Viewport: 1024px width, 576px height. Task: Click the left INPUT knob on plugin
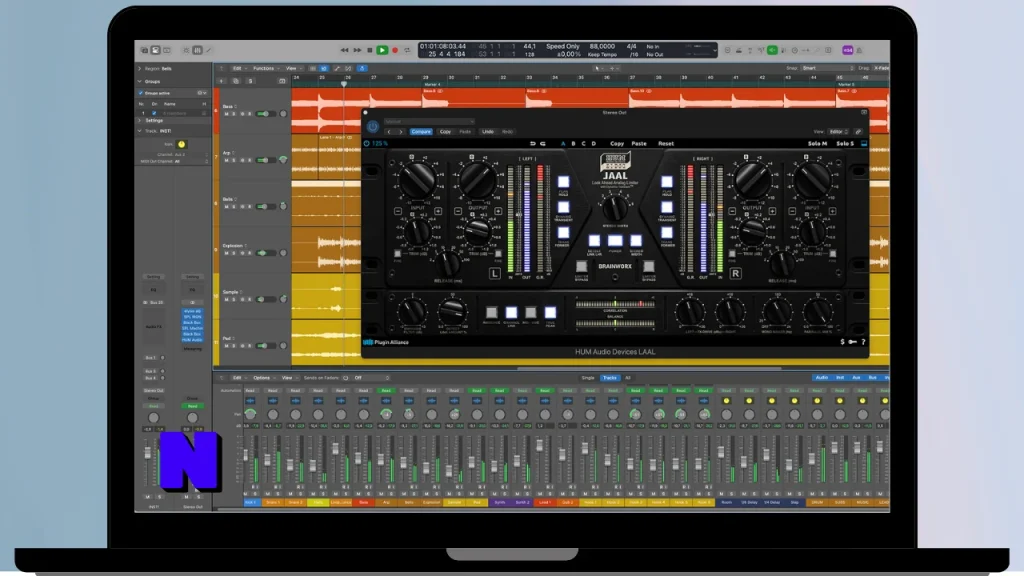(417, 178)
